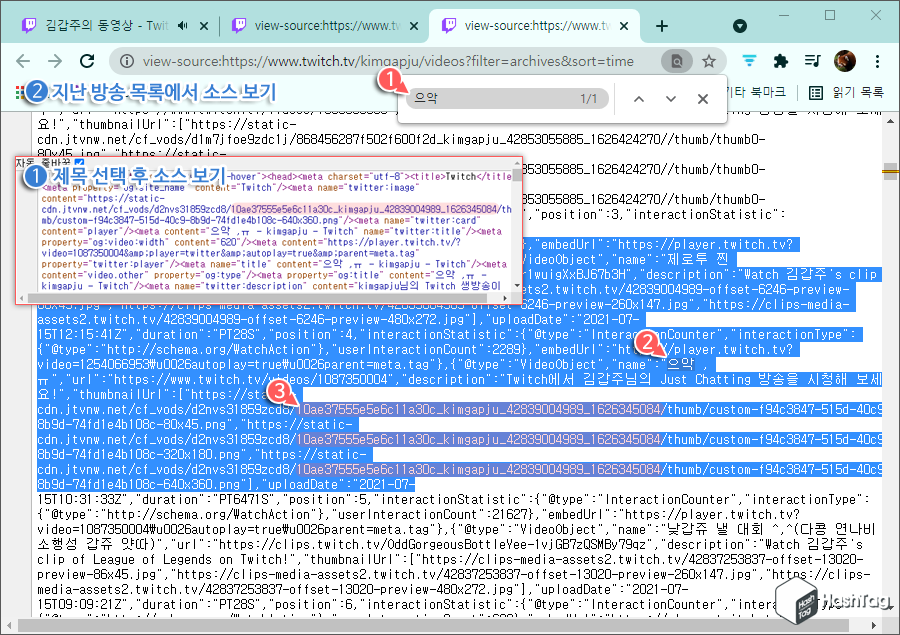Open the Chrome three-dot menu

click(877, 61)
